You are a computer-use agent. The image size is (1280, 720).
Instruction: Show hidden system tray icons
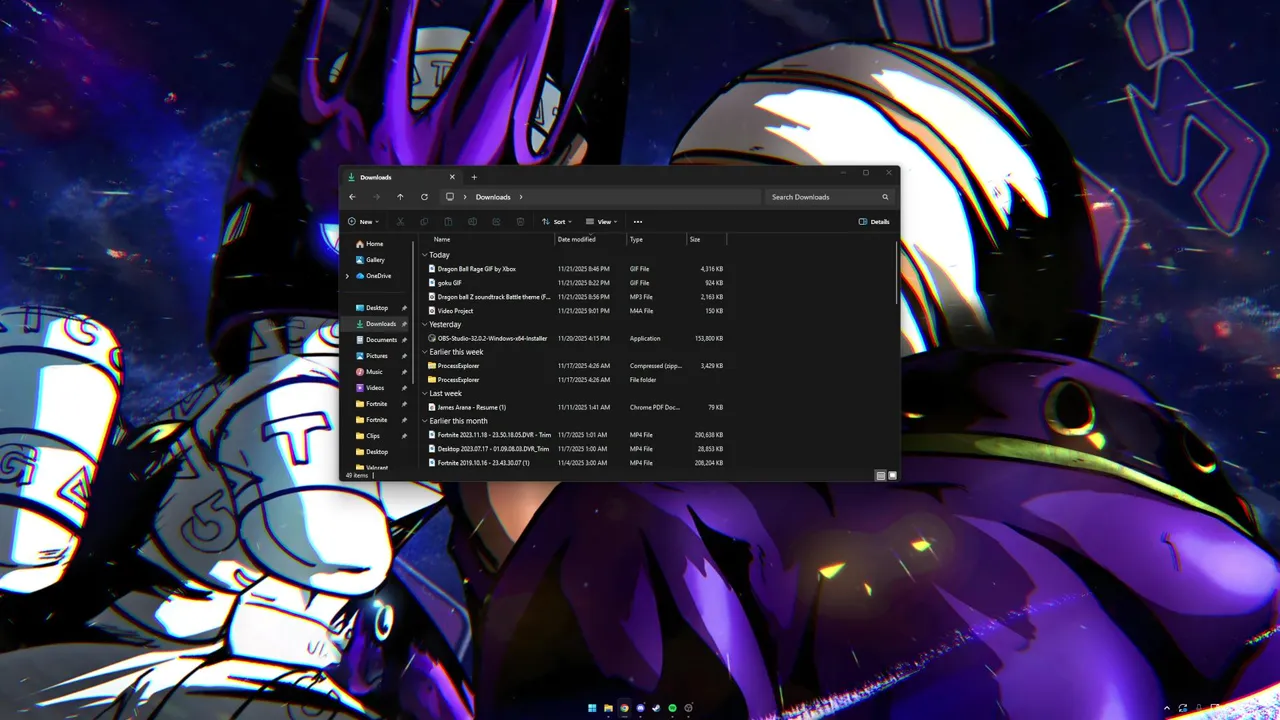[x=1166, y=708]
